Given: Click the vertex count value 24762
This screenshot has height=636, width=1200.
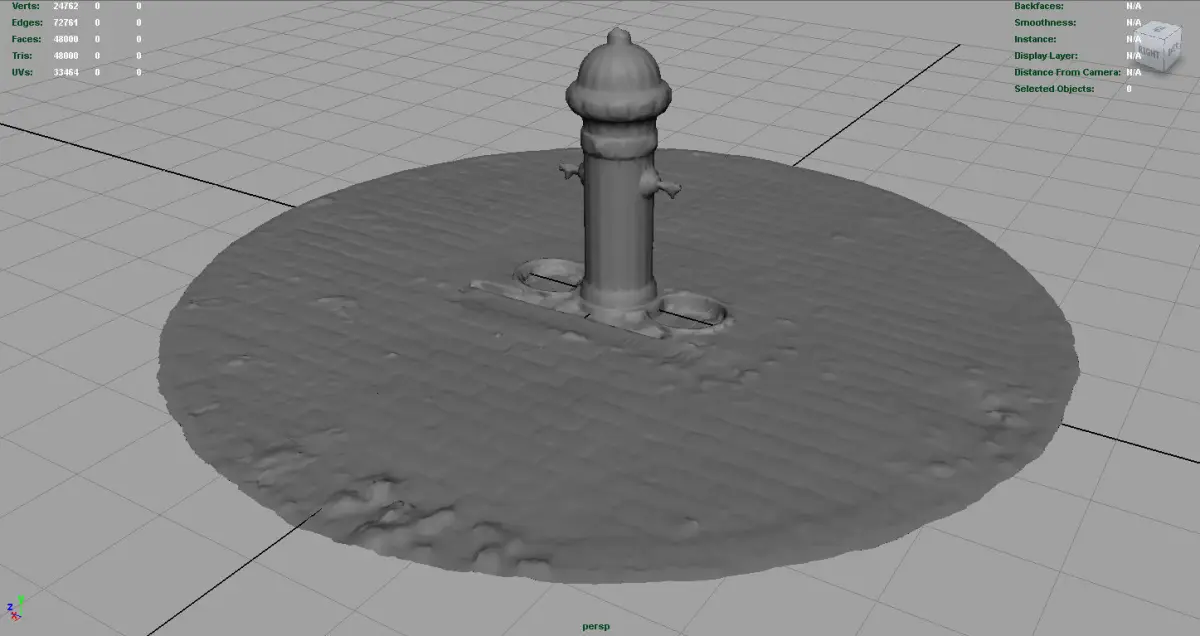Looking at the screenshot, I should 65,6.
